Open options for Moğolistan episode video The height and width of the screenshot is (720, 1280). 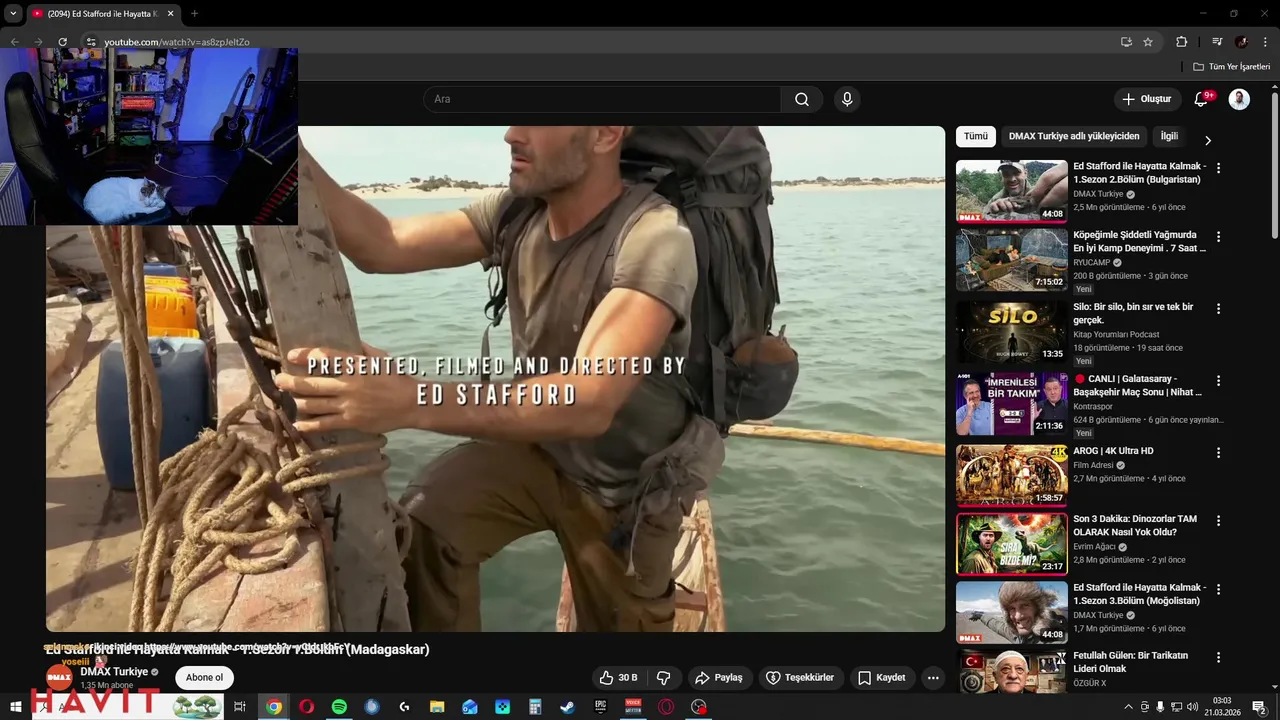tap(1218, 589)
